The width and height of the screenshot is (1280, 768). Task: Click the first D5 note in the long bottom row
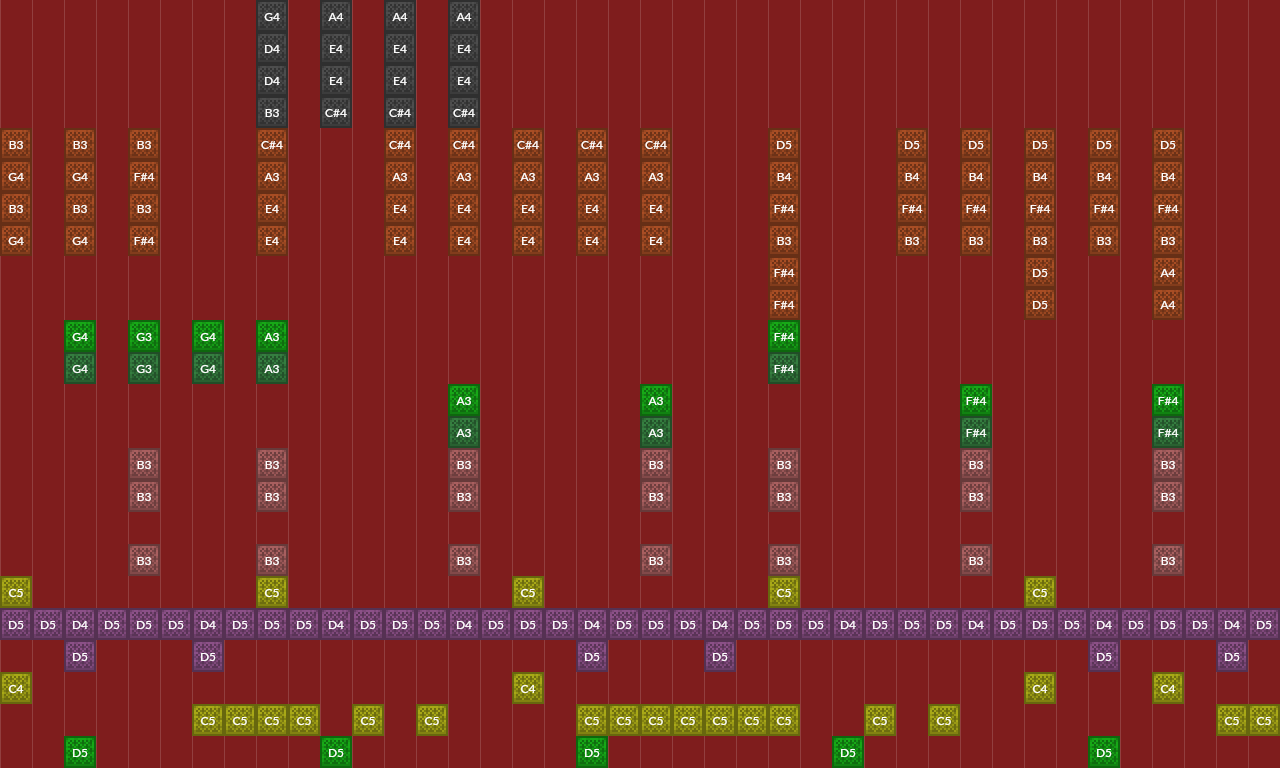coord(16,624)
